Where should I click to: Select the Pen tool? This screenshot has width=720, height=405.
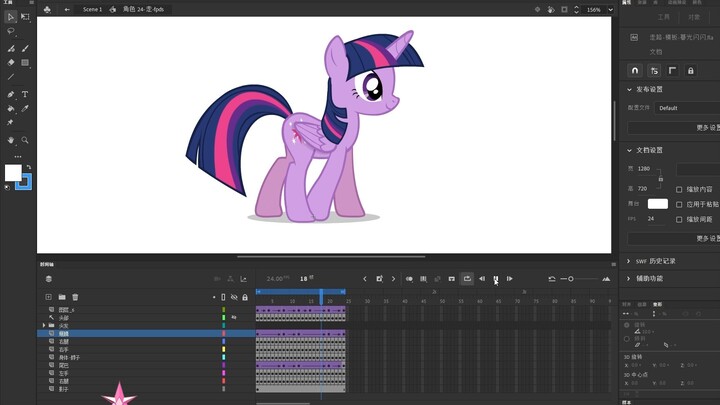[11, 94]
